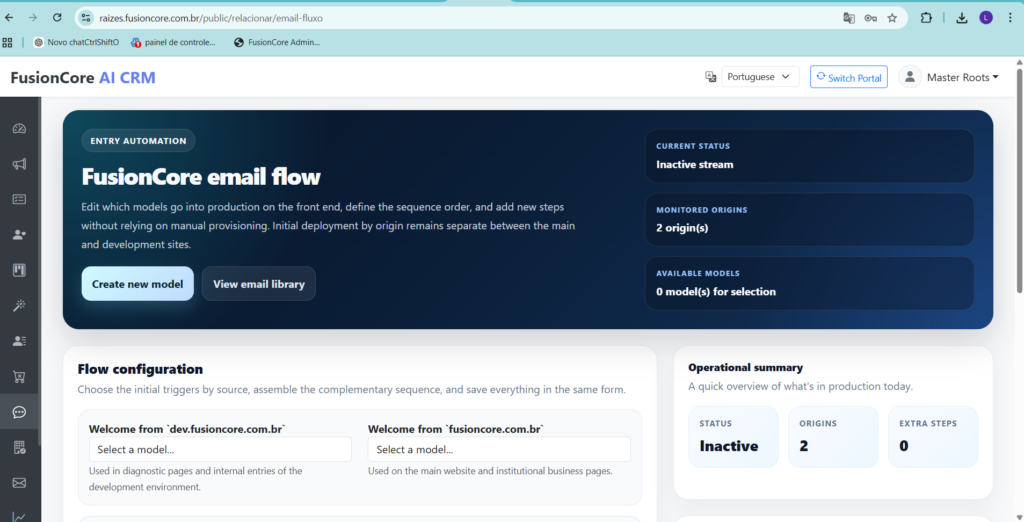1024x522 pixels.
Task: Open the browser extensions puzzle icon
Action: pos(926,18)
